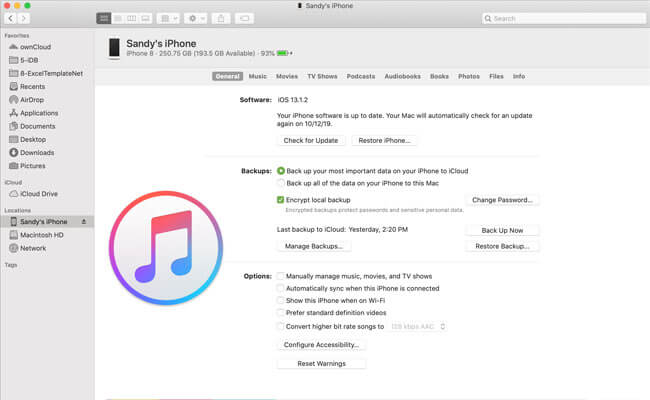Click the Last backup to iCloud text
This screenshot has height=400, width=650.
click(342, 229)
